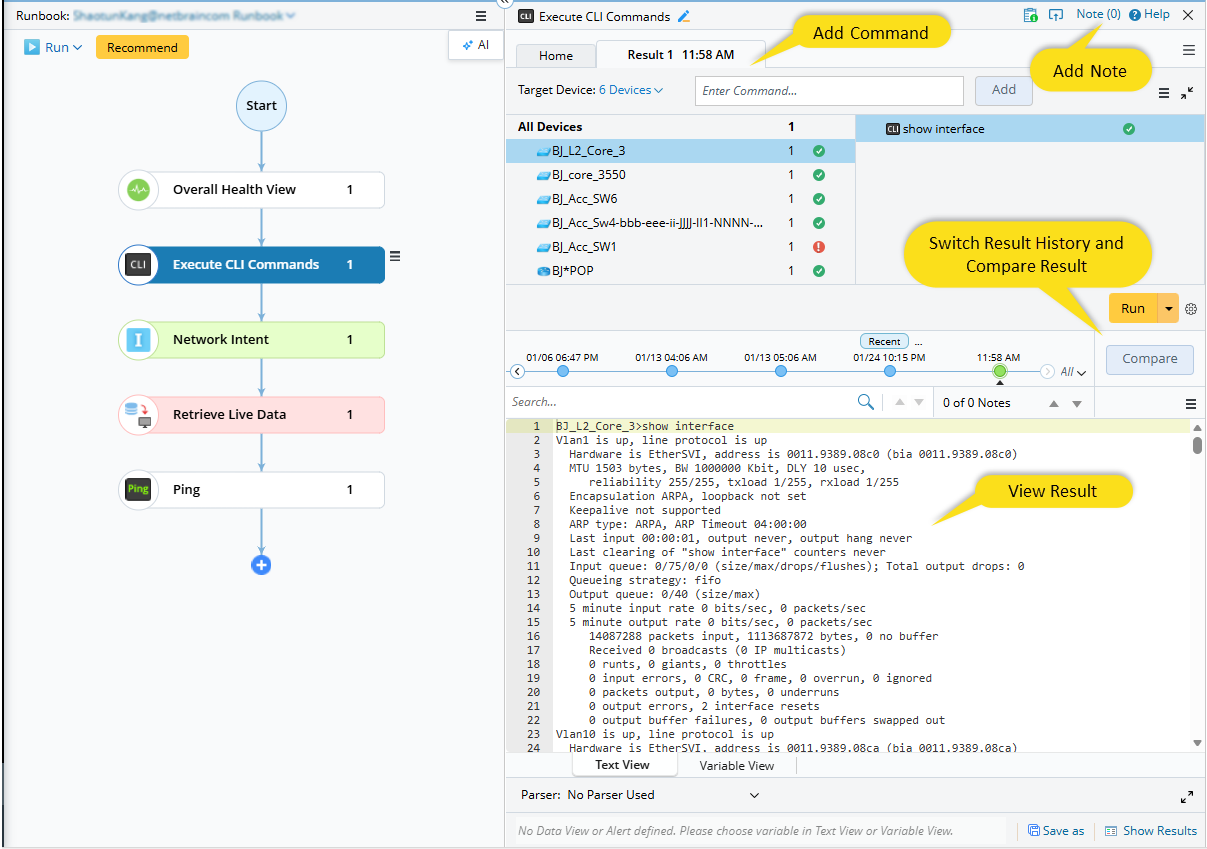This screenshot has height=849, width=1207.
Task: Click the orange Run button
Action: 1133,309
